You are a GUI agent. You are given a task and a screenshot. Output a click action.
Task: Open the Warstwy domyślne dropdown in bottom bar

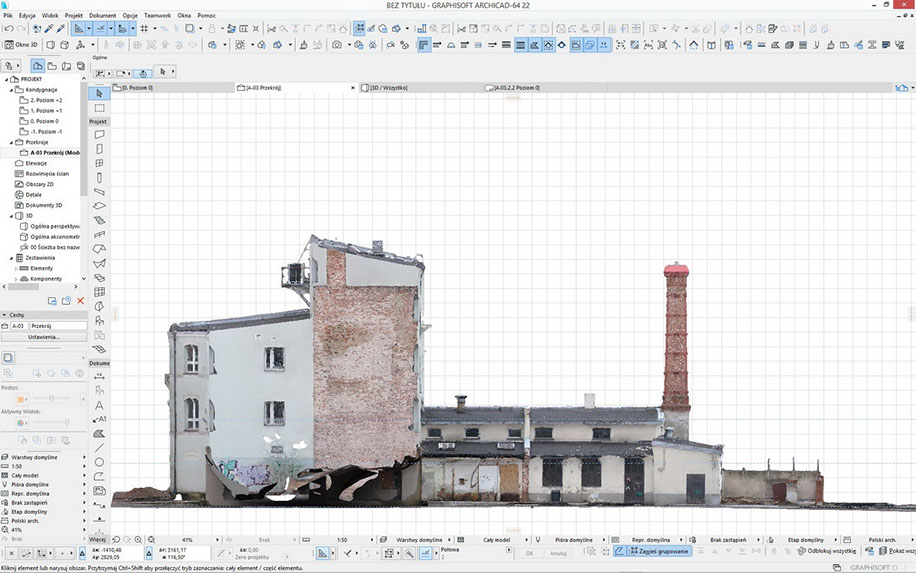(421, 539)
